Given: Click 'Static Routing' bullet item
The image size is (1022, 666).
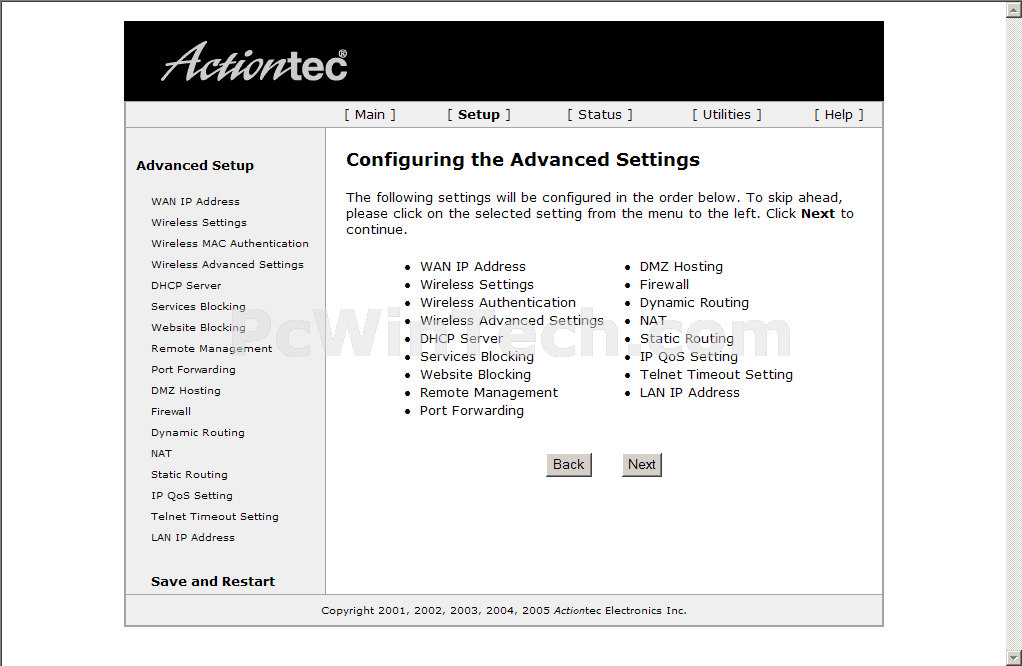Looking at the screenshot, I should coord(686,339).
